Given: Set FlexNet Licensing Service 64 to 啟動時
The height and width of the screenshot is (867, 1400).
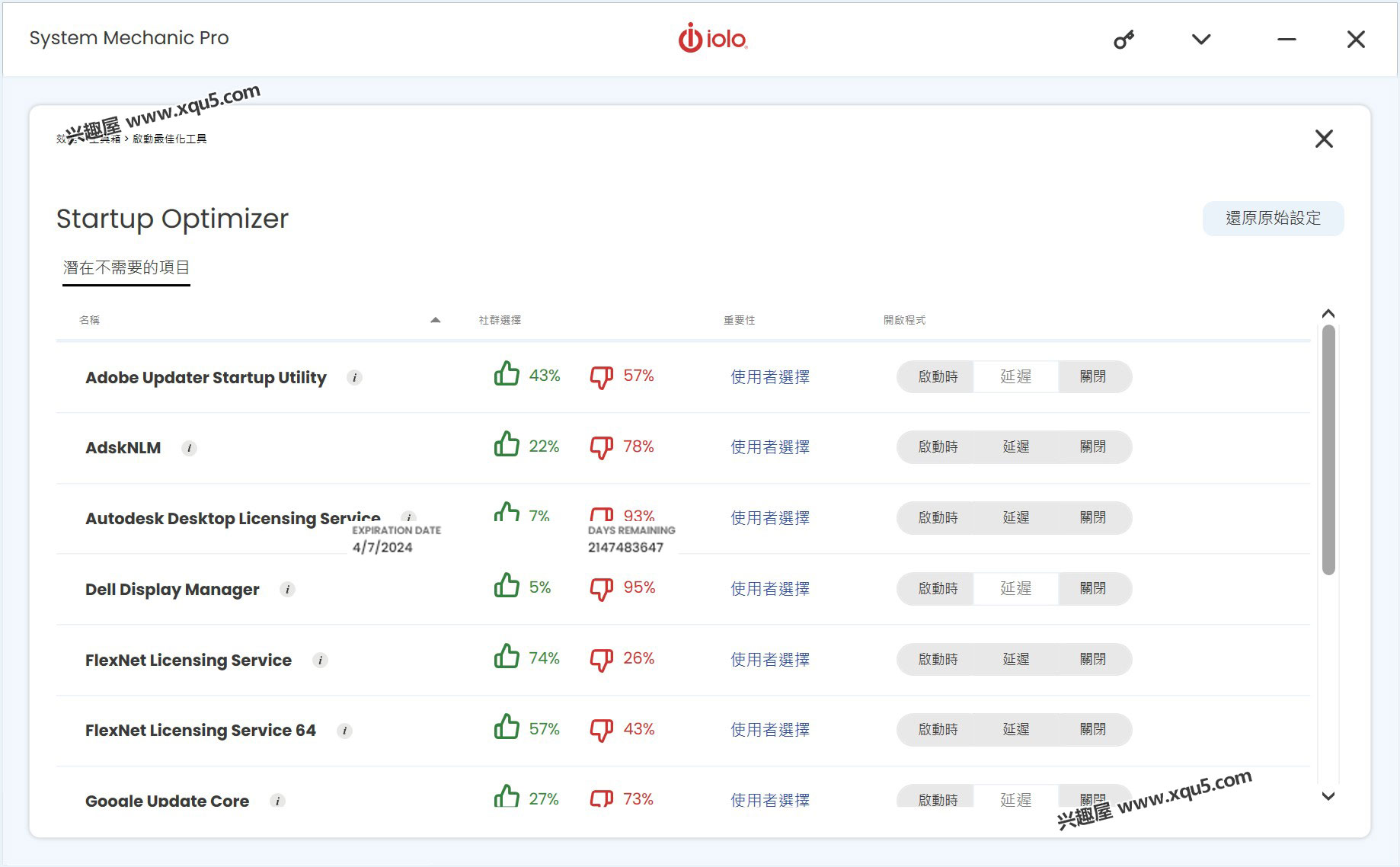Looking at the screenshot, I should pos(938,730).
